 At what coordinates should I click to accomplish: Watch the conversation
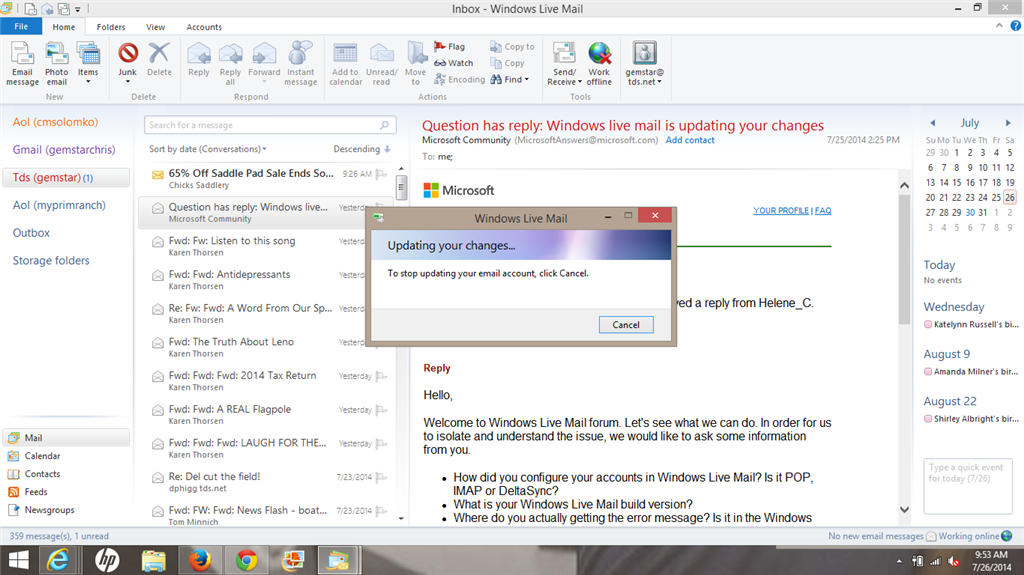tap(454, 63)
